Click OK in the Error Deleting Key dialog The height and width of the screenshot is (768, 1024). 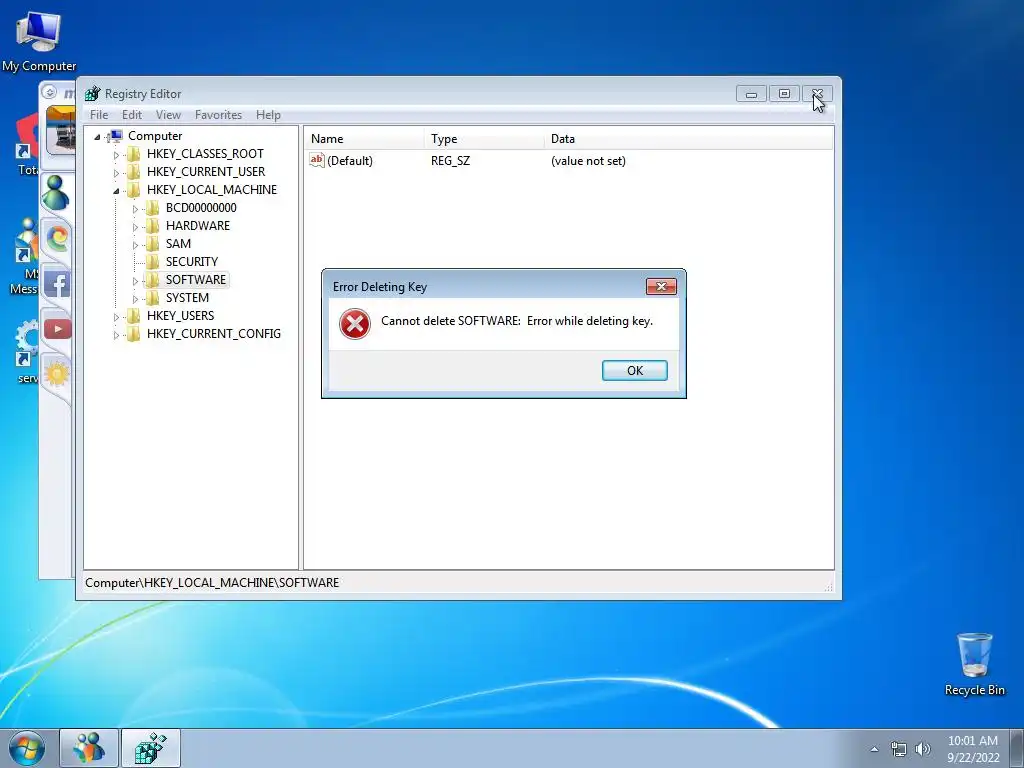coord(634,370)
